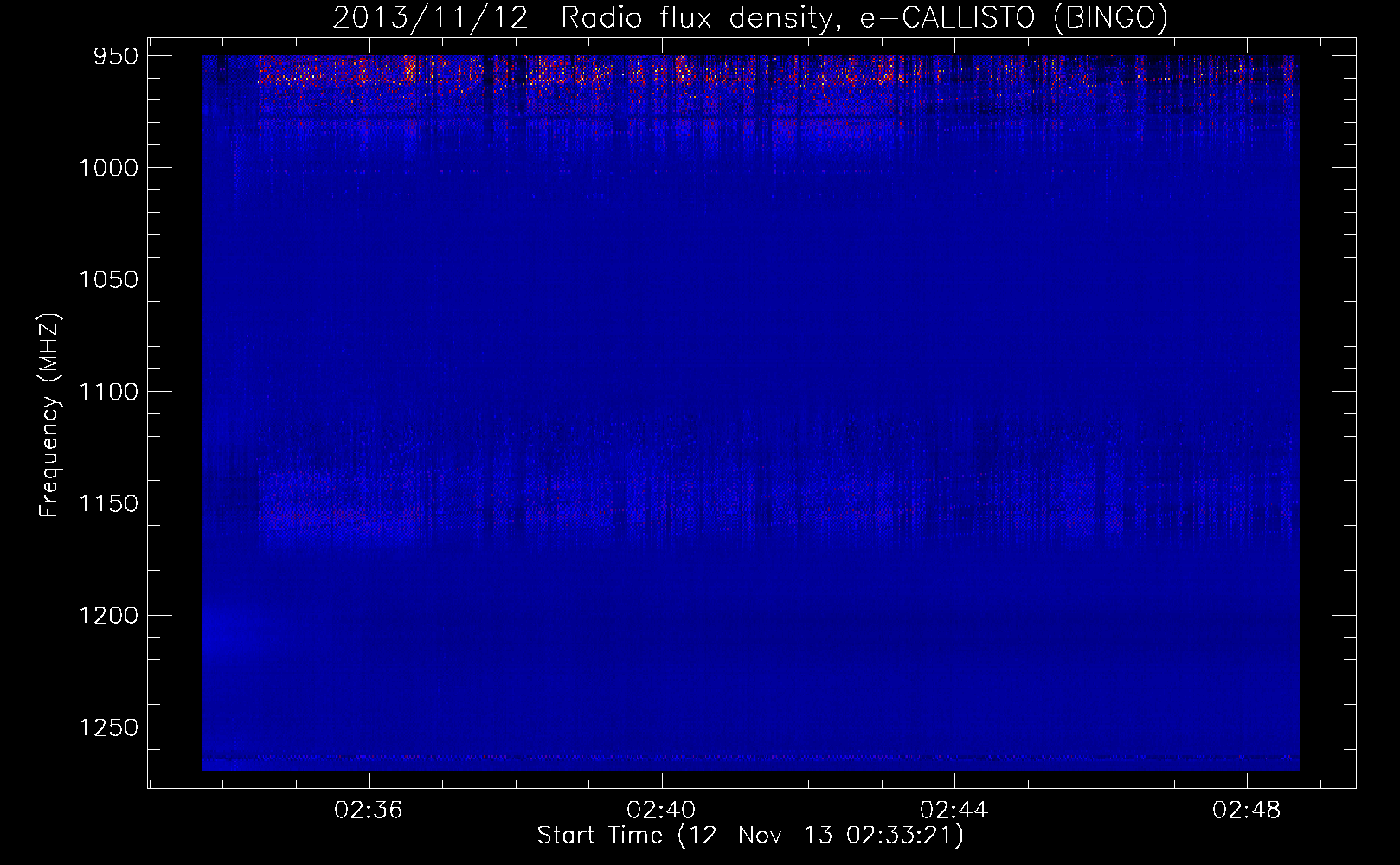Click the 1050 frequency tick label
Screen dimensions: 1400x865
[x=108, y=279]
